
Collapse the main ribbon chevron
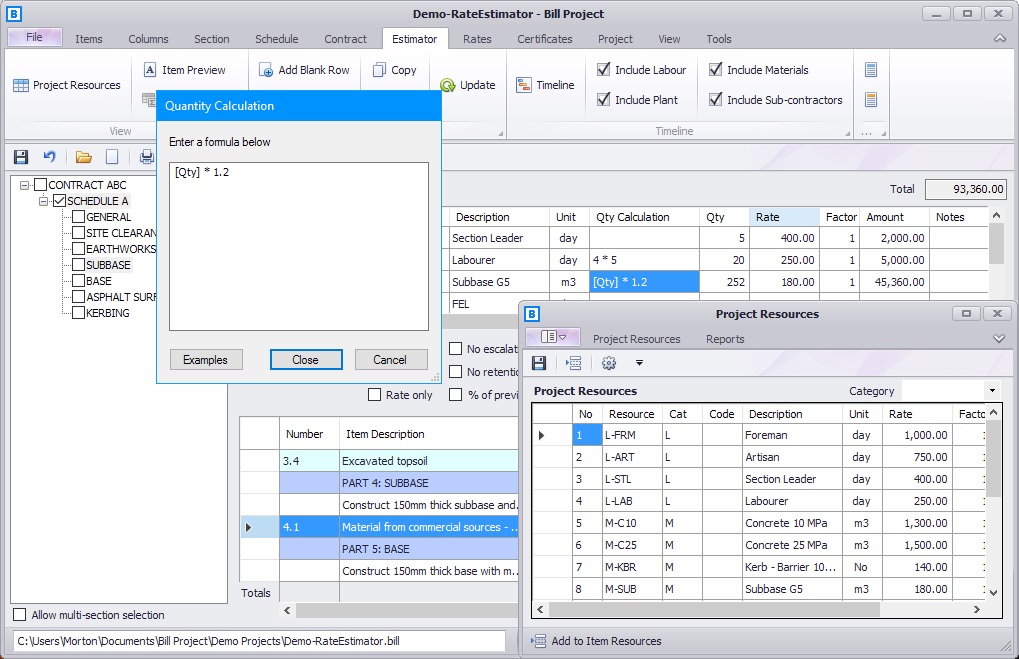click(x=1000, y=39)
